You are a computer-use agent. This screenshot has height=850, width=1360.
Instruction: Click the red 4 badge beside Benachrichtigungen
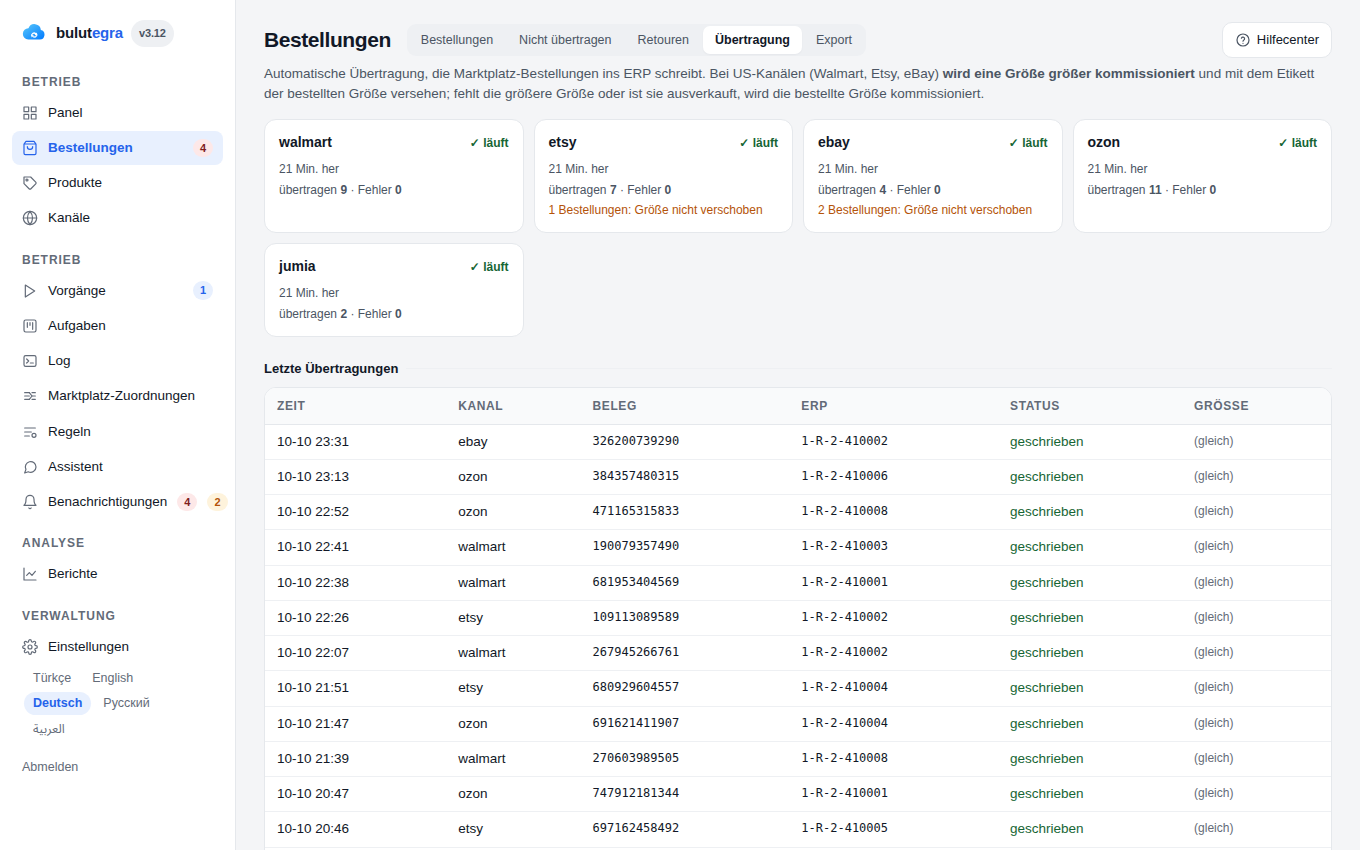(x=187, y=502)
